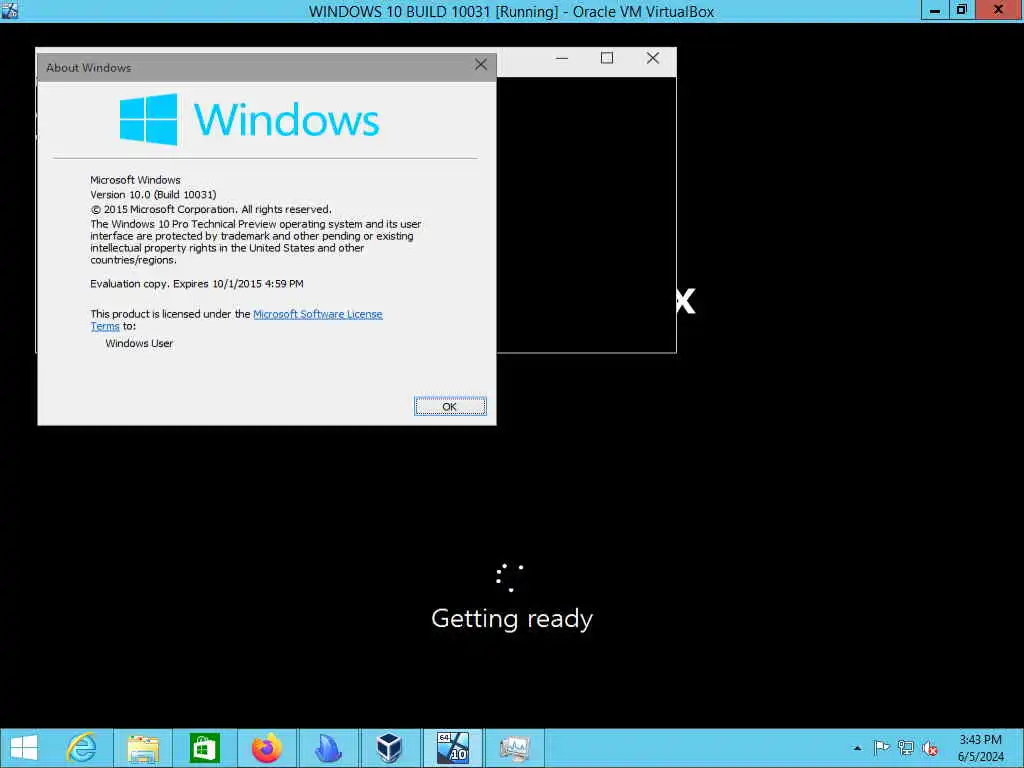This screenshot has height=768, width=1024.
Task: Minimize the VirtualBox VM window
Action: click(x=935, y=10)
